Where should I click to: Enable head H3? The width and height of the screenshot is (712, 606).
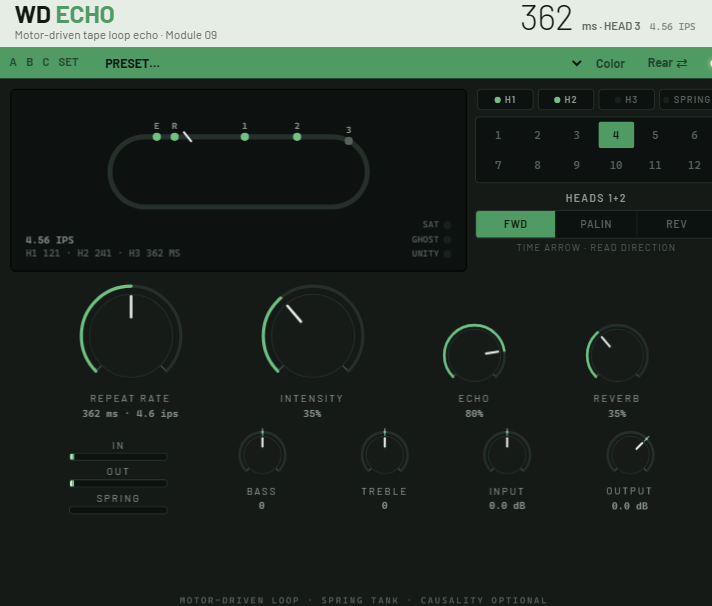[x=626, y=99]
